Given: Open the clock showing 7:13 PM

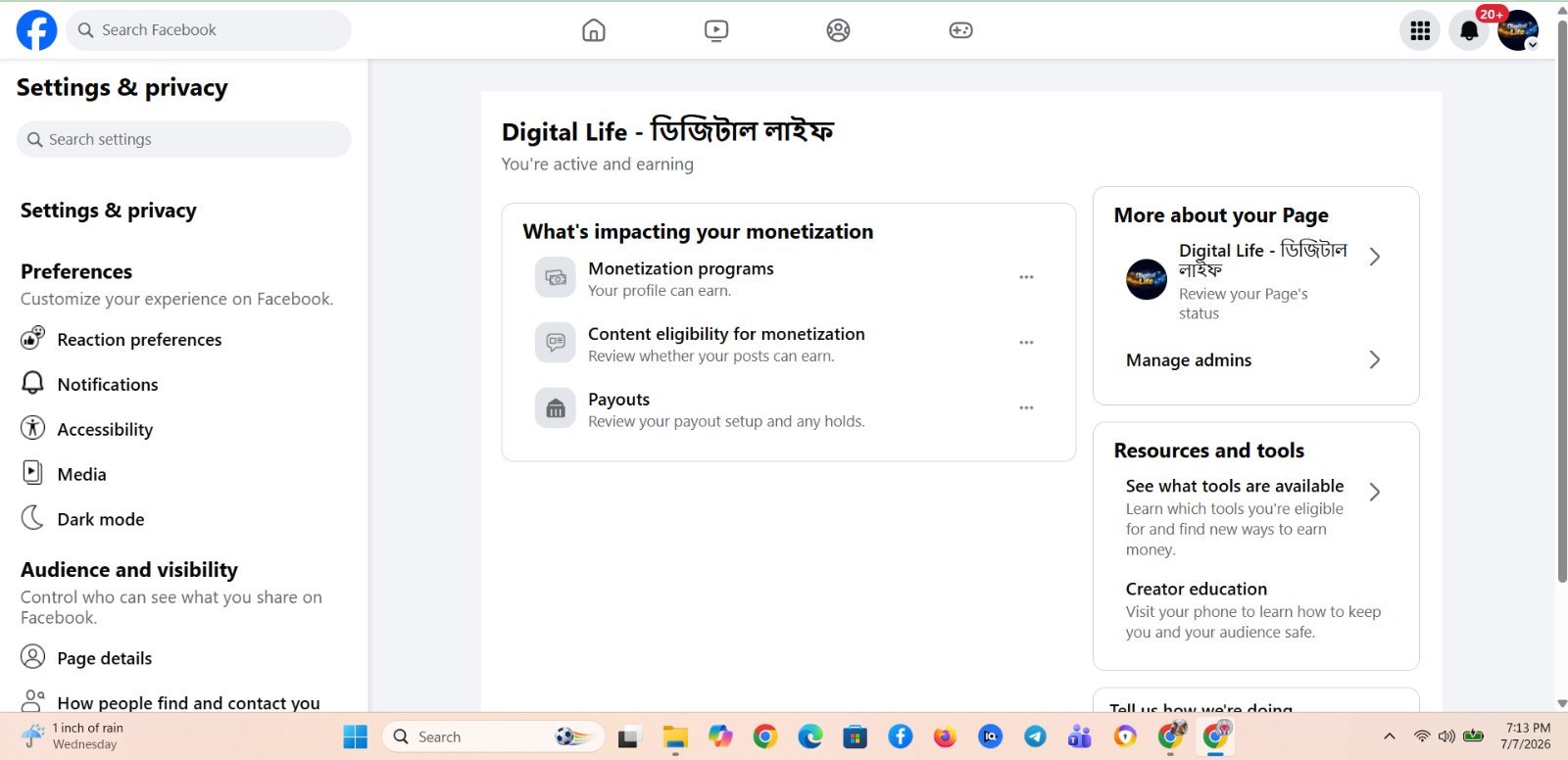Looking at the screenshot, I should click(x=1527, y=736).
